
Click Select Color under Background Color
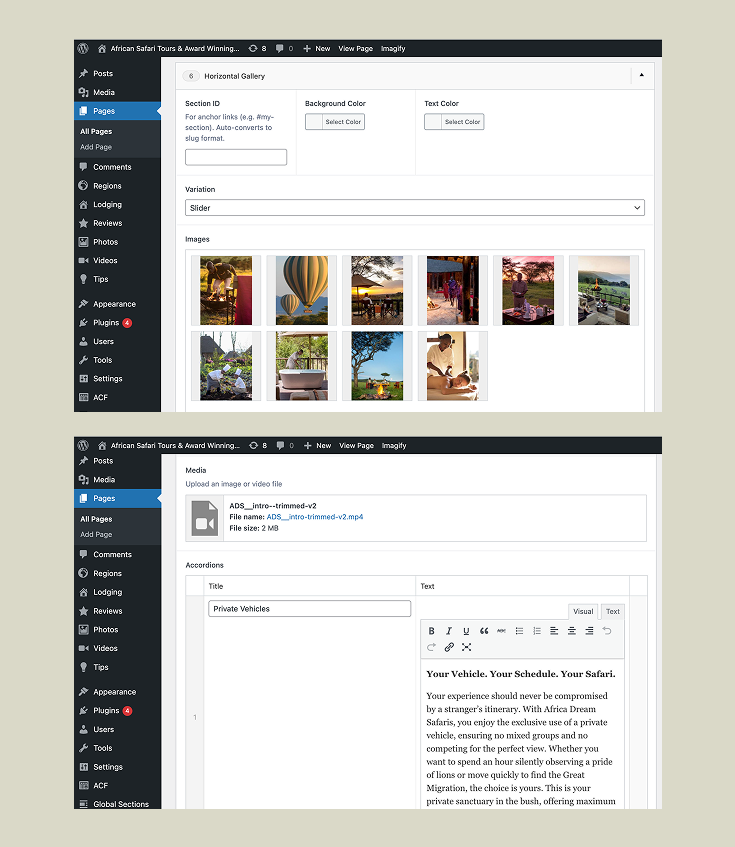pyautogui.click(x=335, y=122)
